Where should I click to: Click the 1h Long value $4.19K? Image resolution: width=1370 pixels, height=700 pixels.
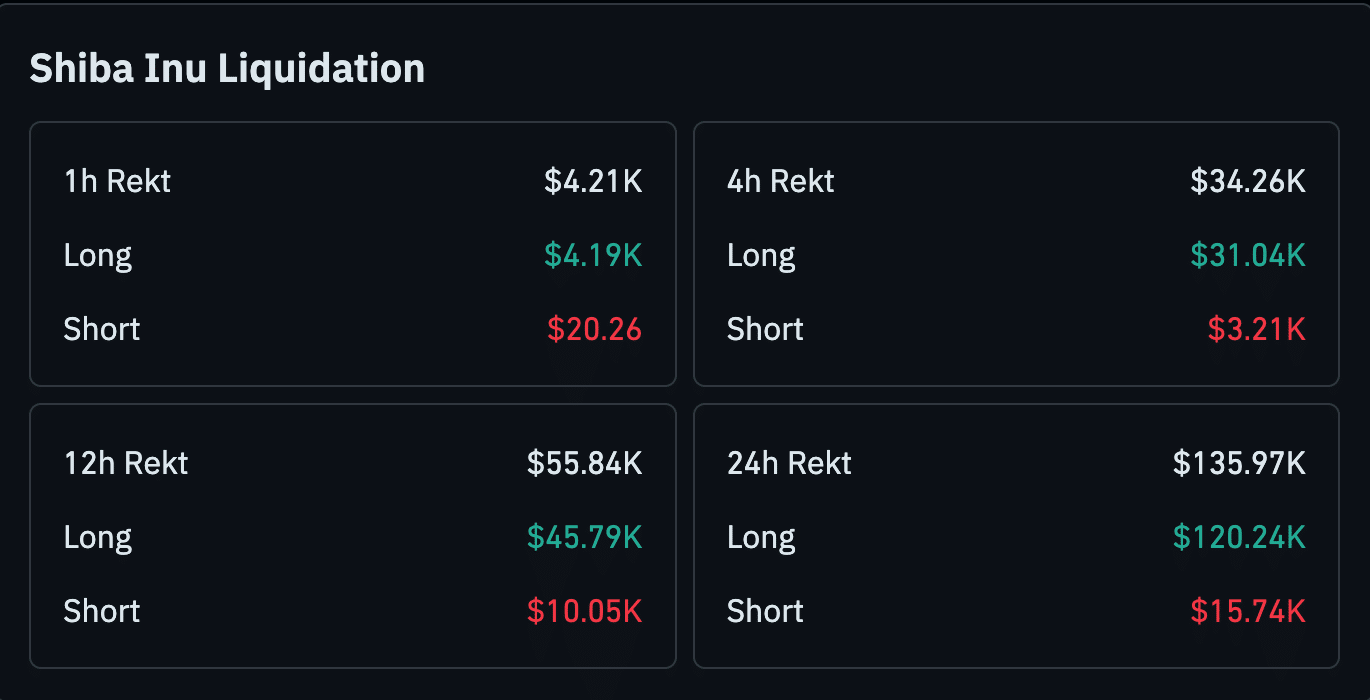point(593,255)
